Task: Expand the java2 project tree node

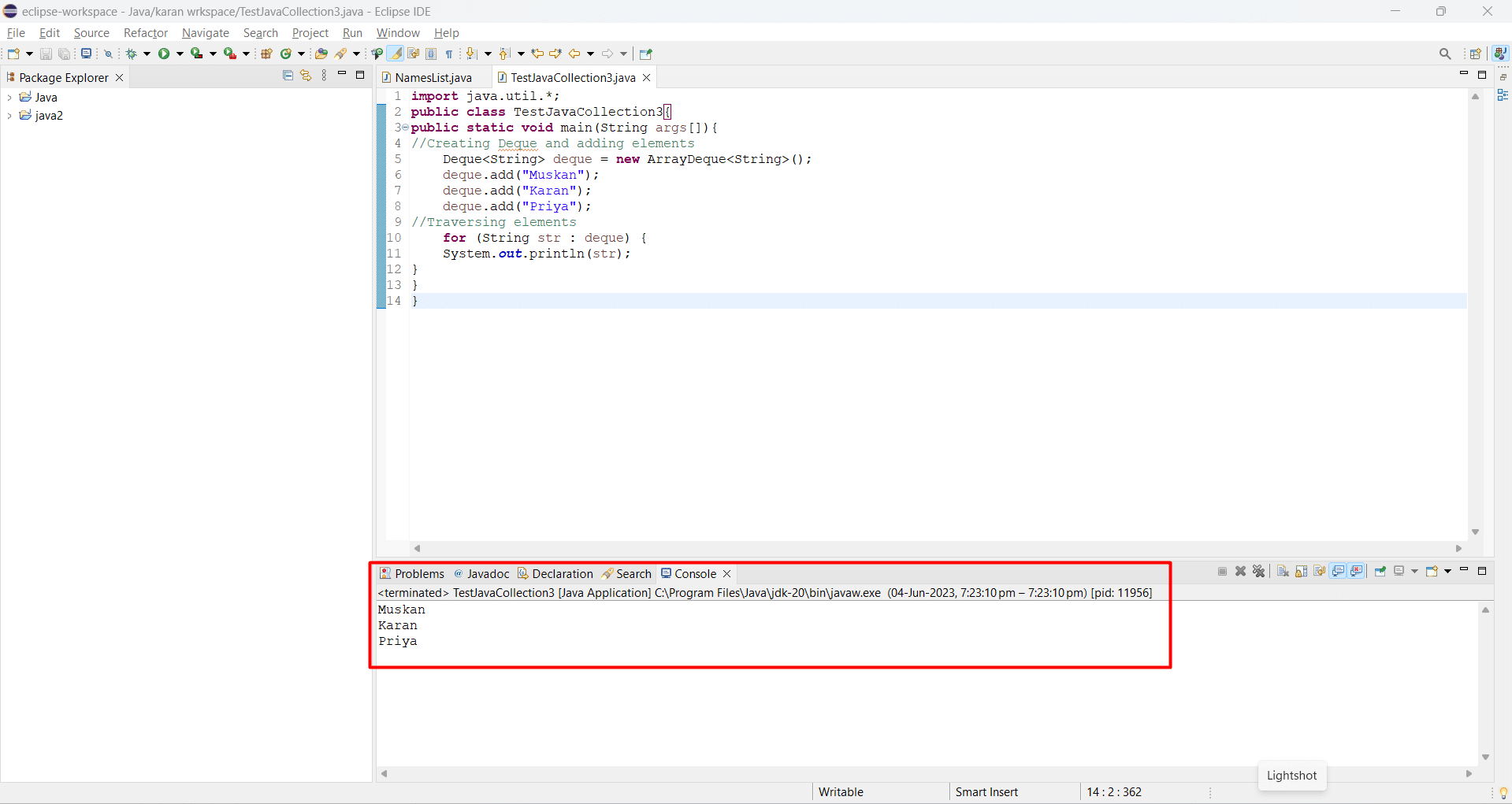Action: 9,116
